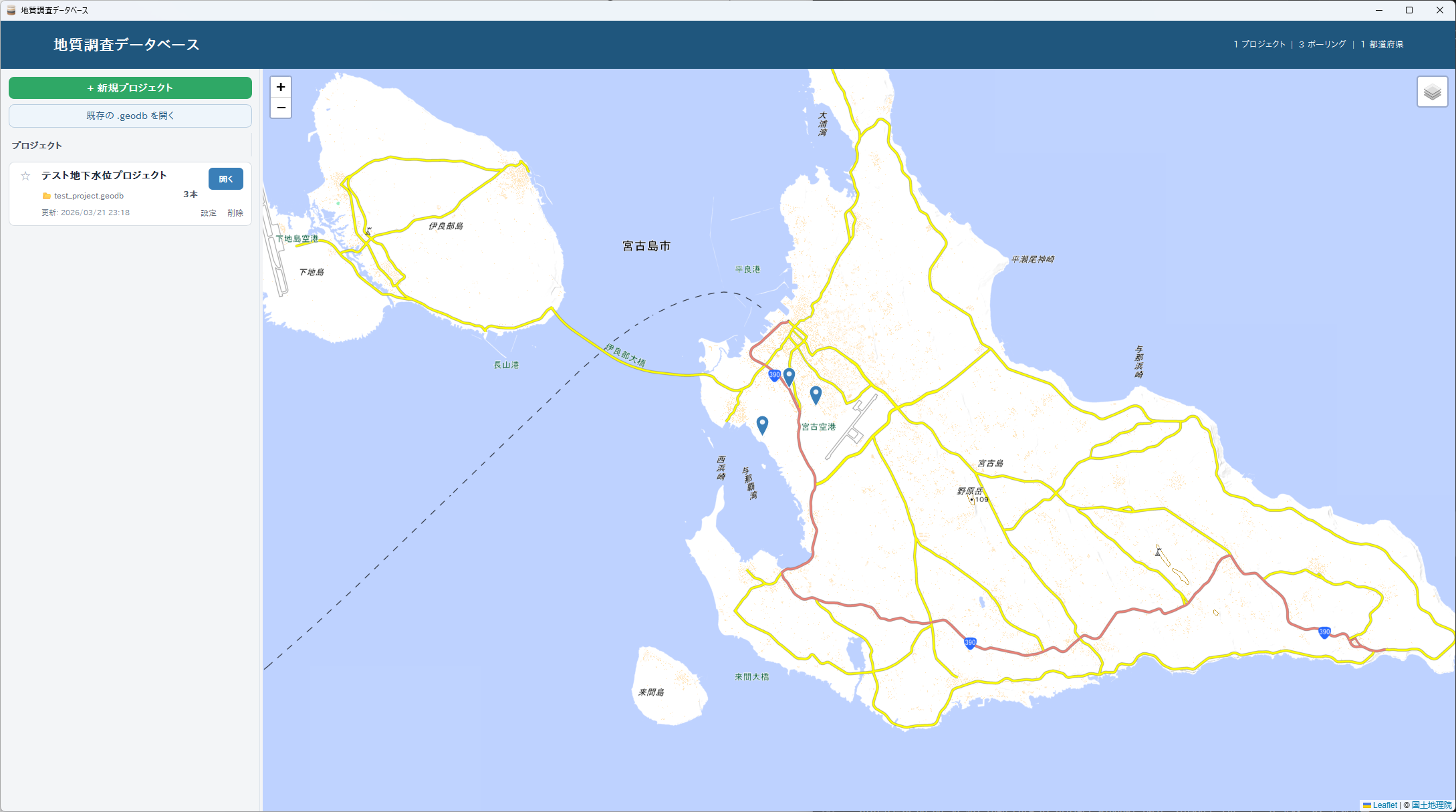Image resolution: width=1456 pixels, height=812 pixels.
Task: Click the route 390 shield near boring markers
Action: point(774,375)
